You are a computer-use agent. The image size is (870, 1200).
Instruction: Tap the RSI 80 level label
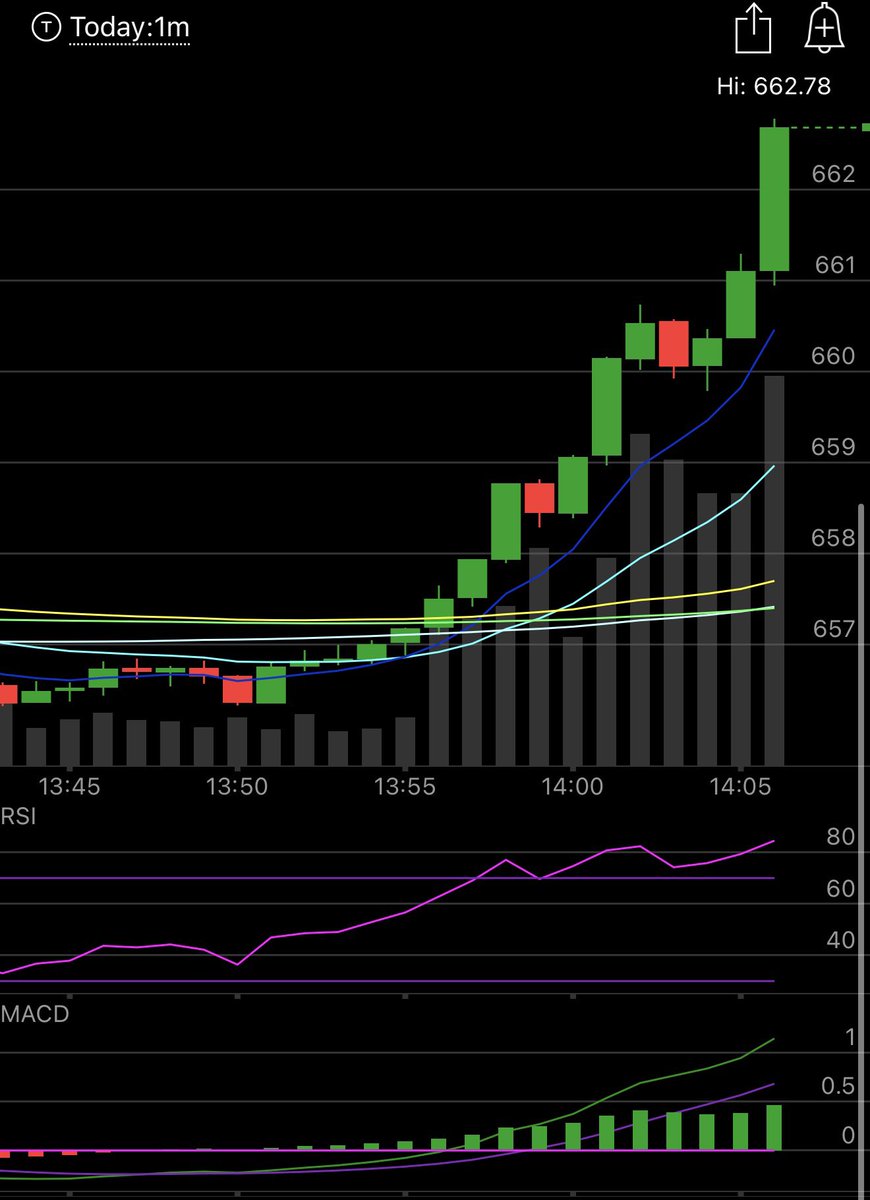pyautogui.click(x=841, y=837)
